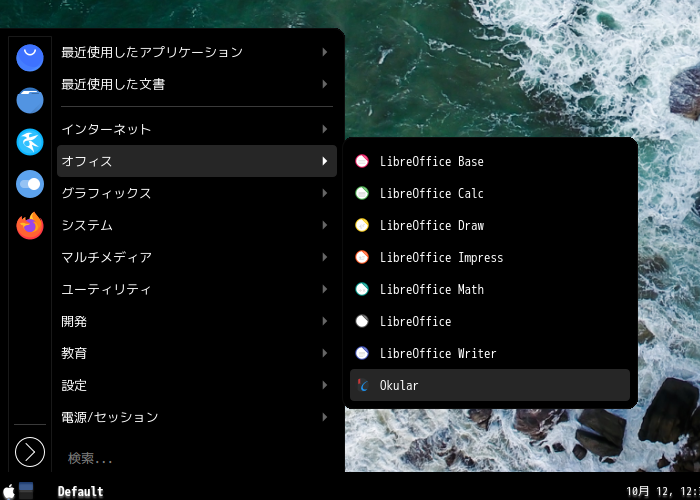700x500 pixels.
Task: Open LibreOffice Writer
Action: tap(490, 354)
